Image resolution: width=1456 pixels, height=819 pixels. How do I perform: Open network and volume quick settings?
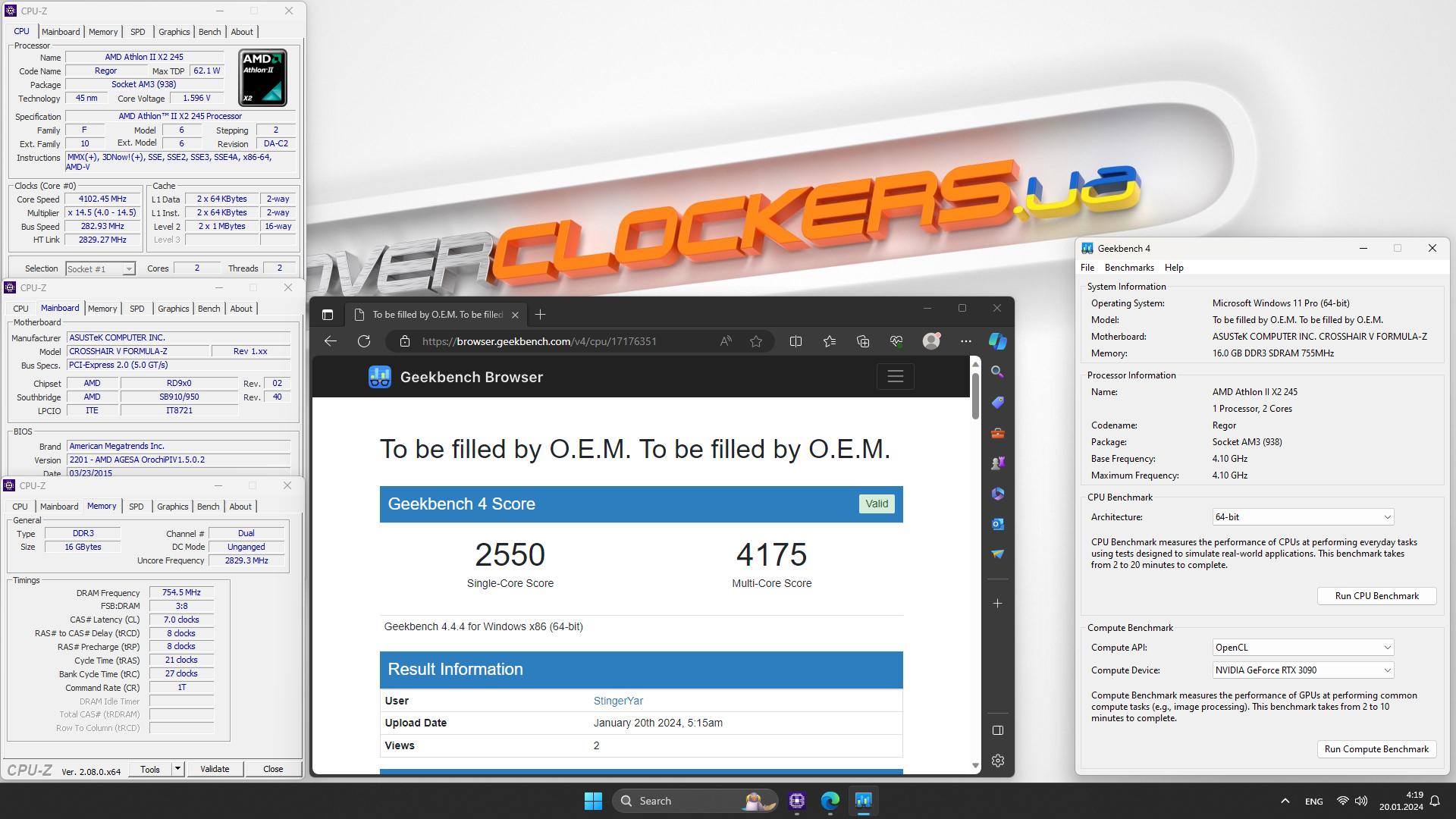pos(1351,801)
